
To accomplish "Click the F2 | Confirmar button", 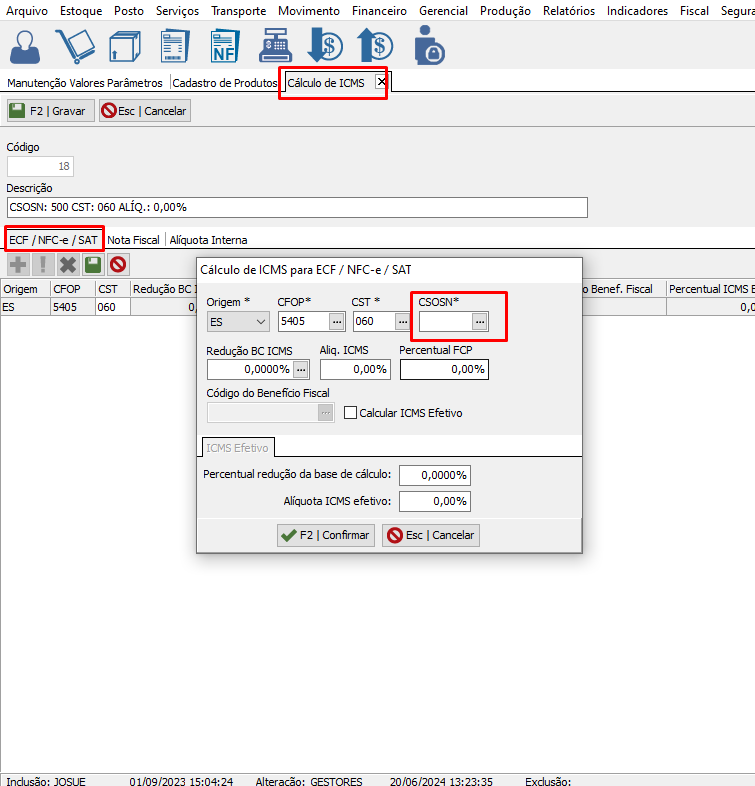I will pyautogui.click(x=325, y=535).
